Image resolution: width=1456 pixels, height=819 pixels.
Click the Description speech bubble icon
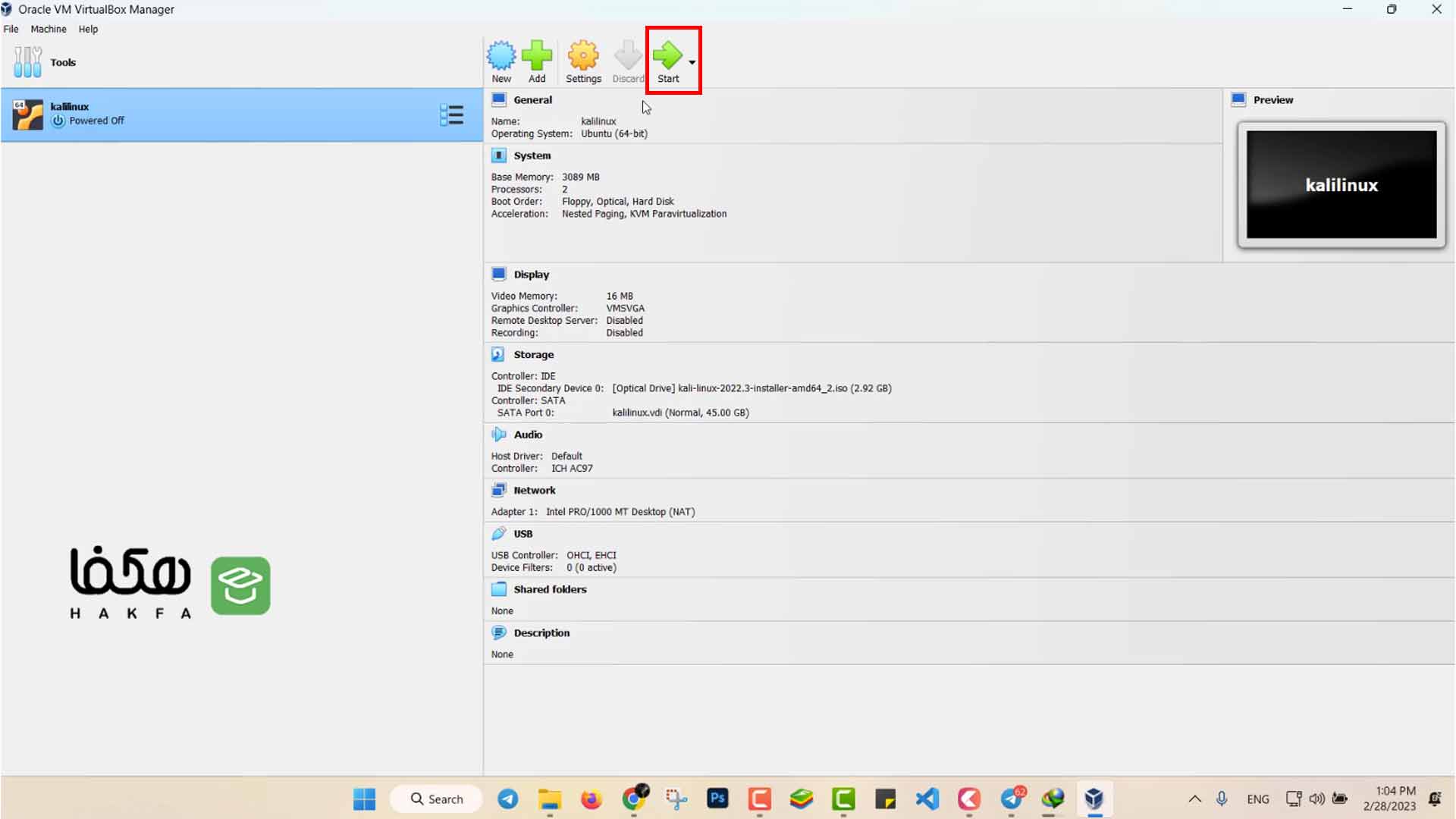(498, 632)
